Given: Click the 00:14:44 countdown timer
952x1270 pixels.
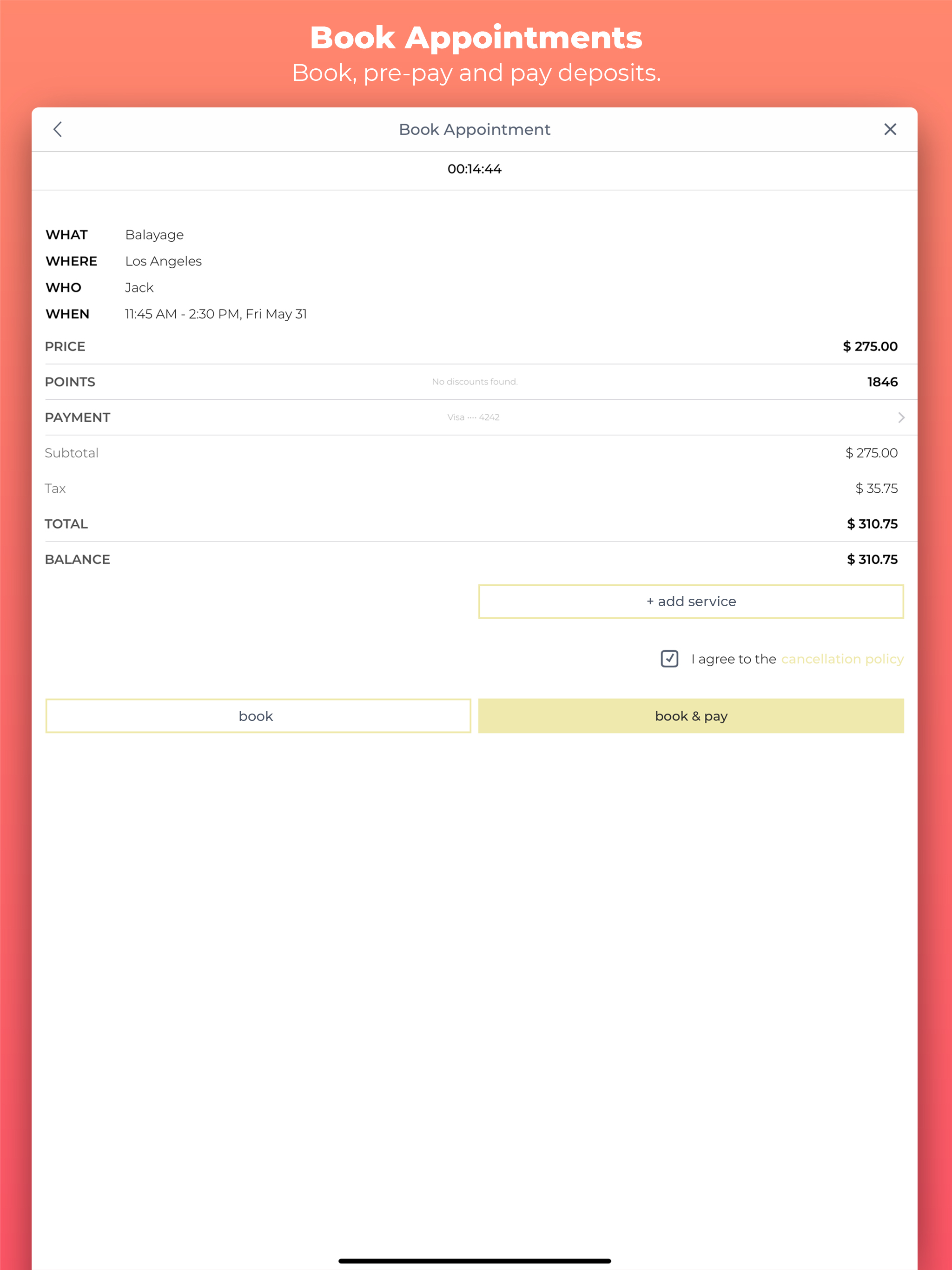Looking at the screenshot, I should coord(474,169).
